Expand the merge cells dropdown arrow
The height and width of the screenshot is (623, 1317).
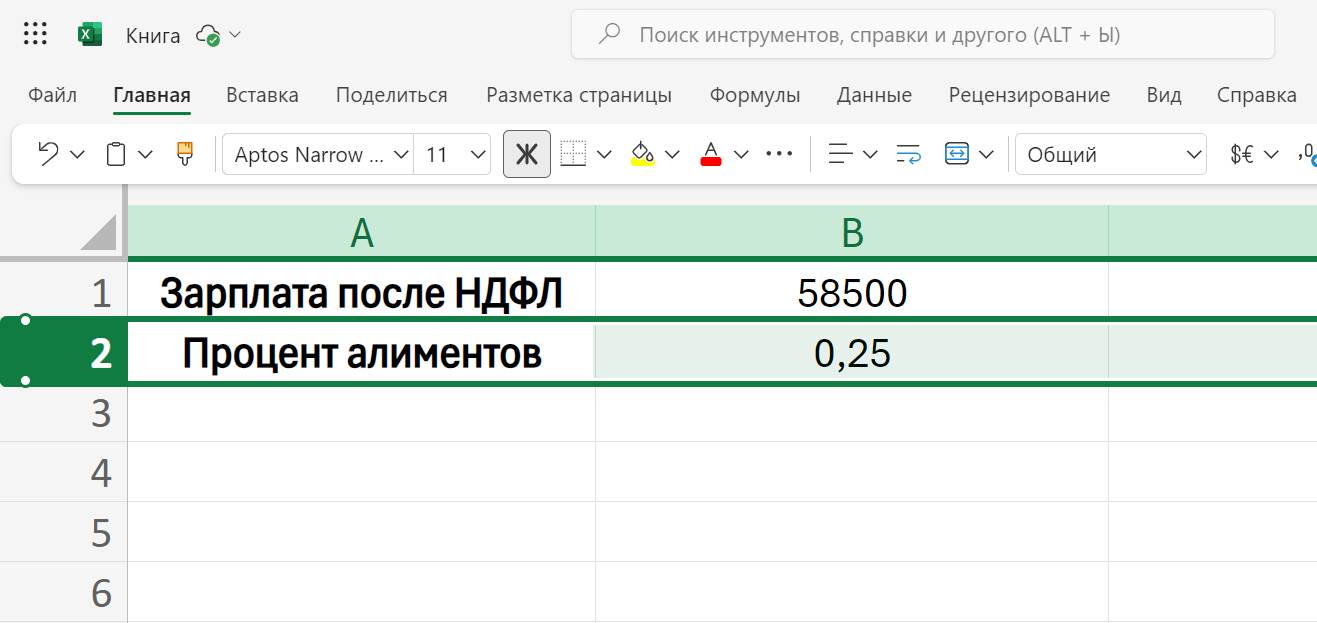click(x=986, y=153)
